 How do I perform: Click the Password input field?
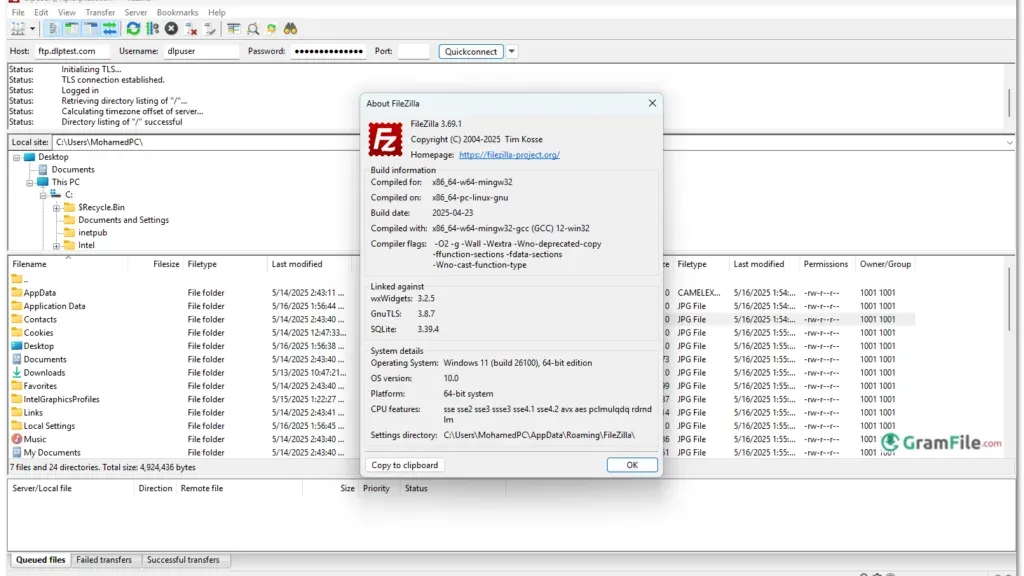328,51
